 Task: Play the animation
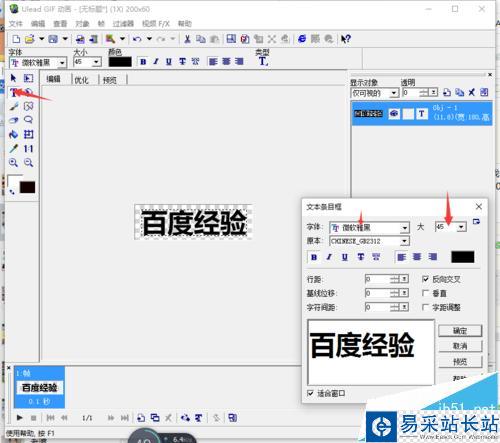(x=19, y=418)
